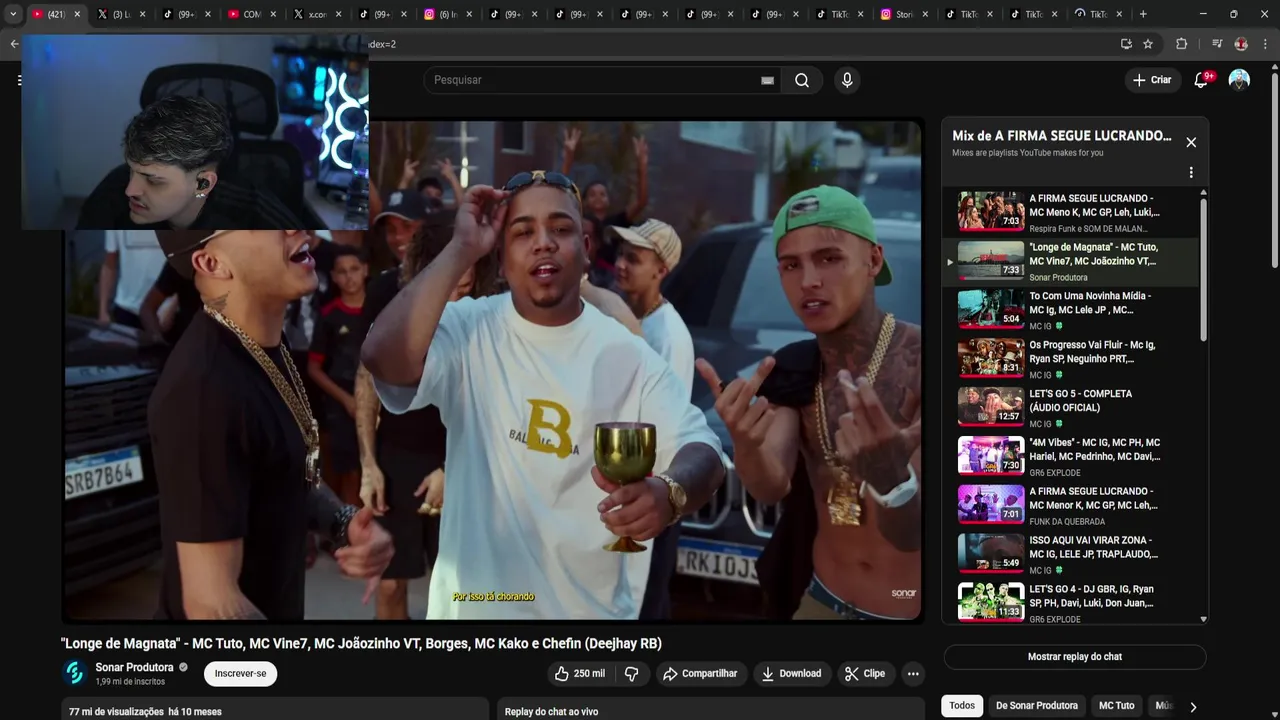This screenshot has height=720, width=1280.
Task: Close the Mix playlist panel
Action: 1191,142
